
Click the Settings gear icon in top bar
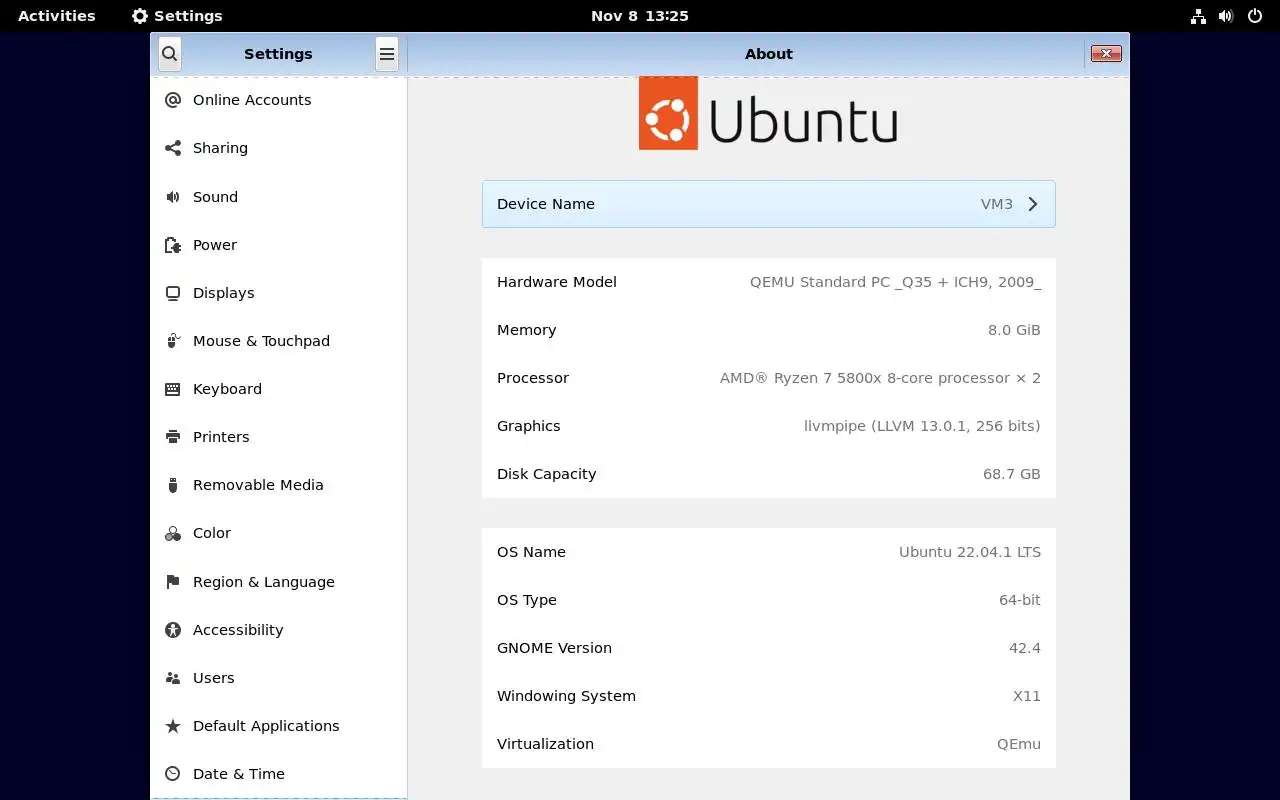(x=140, y=16)
